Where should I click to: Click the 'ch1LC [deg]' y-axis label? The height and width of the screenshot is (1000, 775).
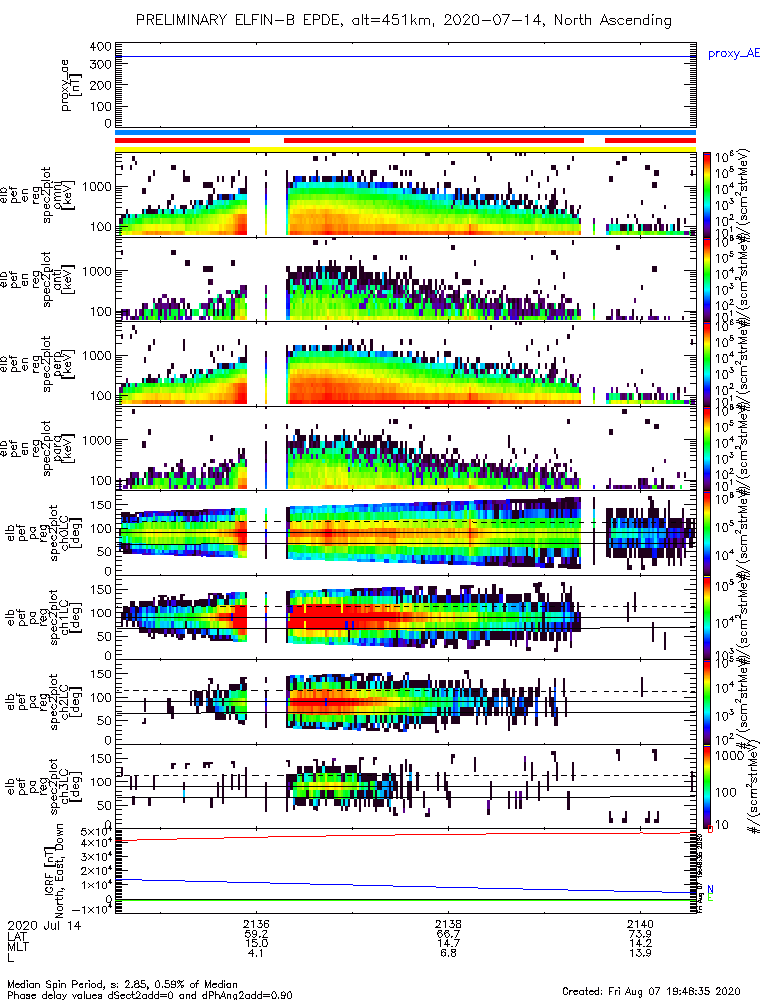[75, 617]
